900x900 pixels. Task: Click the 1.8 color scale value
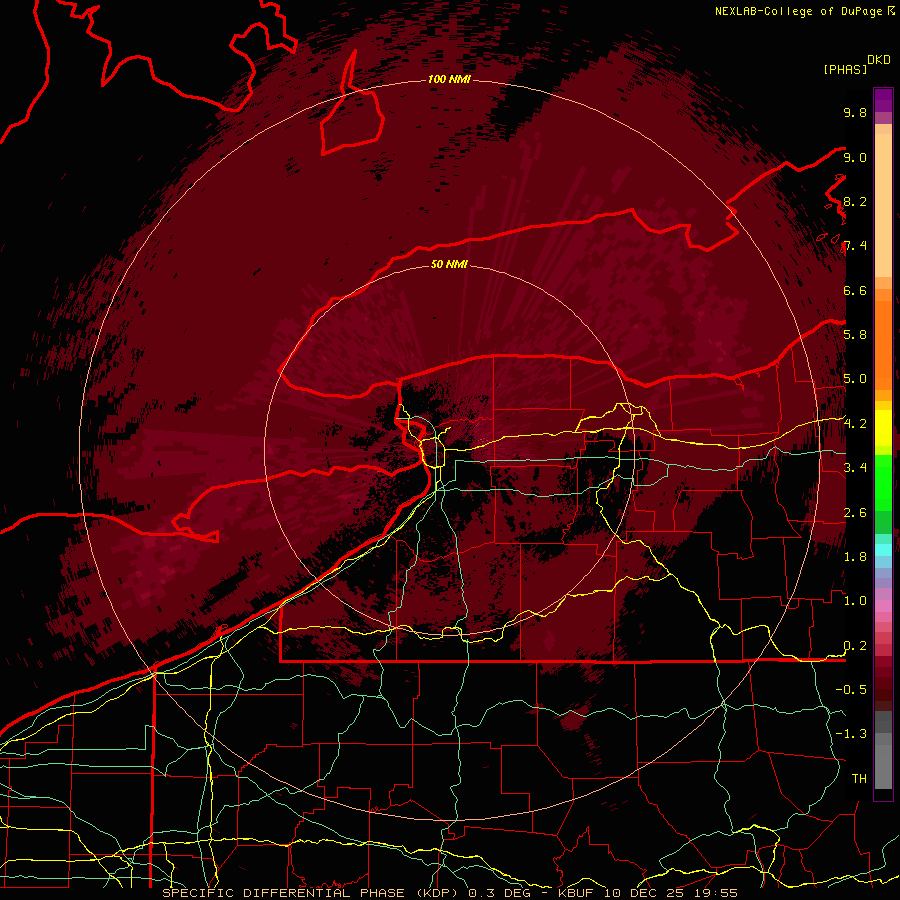(855, 556)
